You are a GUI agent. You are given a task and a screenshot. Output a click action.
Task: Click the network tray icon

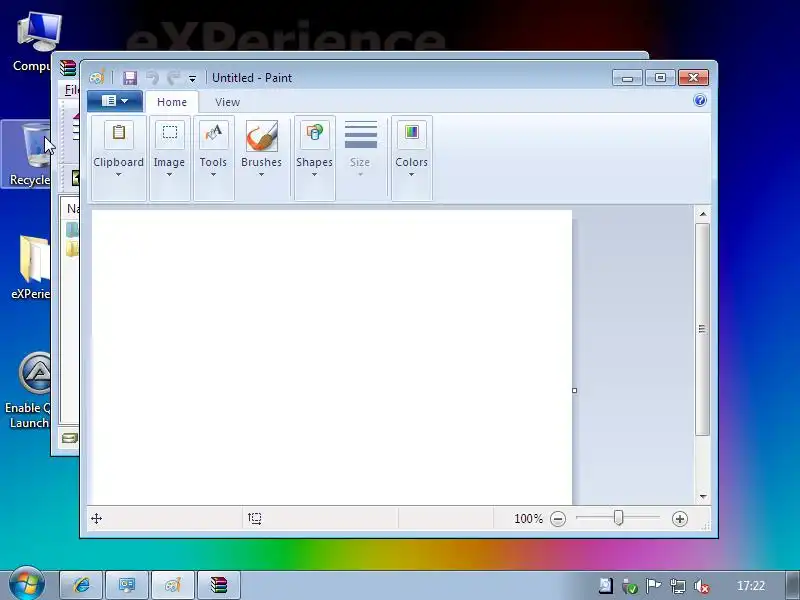[x=678, y=586]
